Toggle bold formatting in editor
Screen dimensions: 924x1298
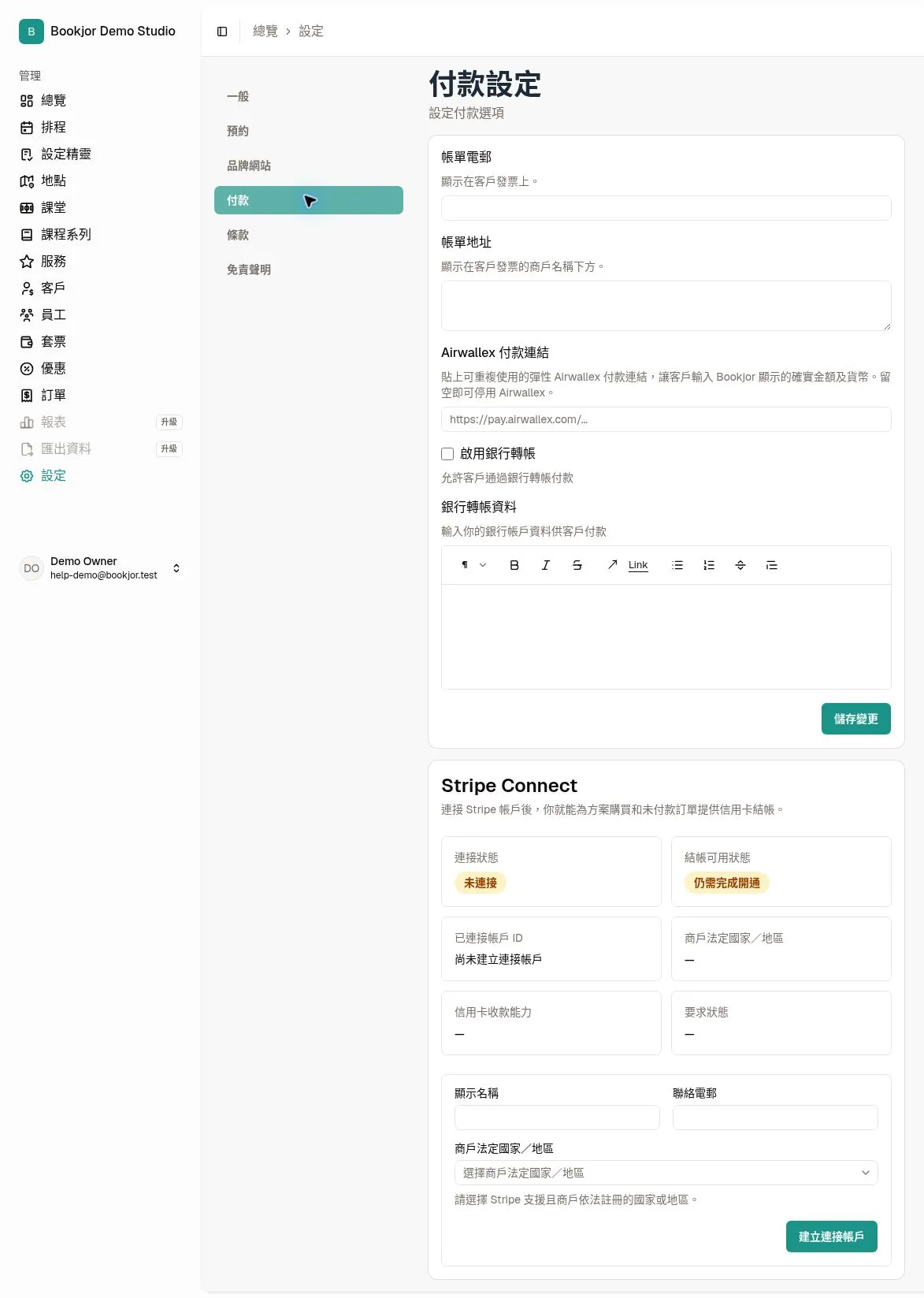514,565
